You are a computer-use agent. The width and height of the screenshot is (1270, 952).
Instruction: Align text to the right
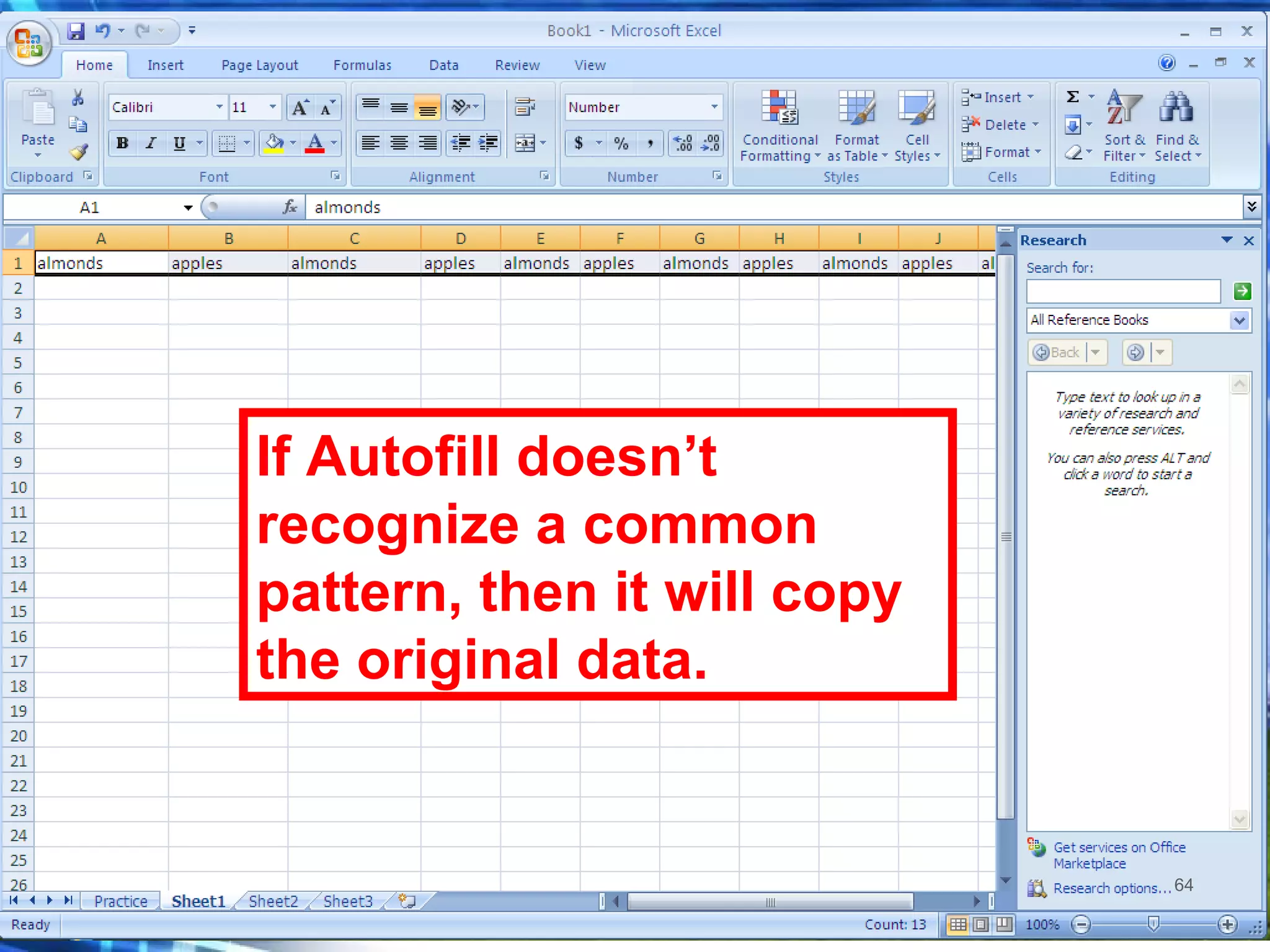point(427,143)
